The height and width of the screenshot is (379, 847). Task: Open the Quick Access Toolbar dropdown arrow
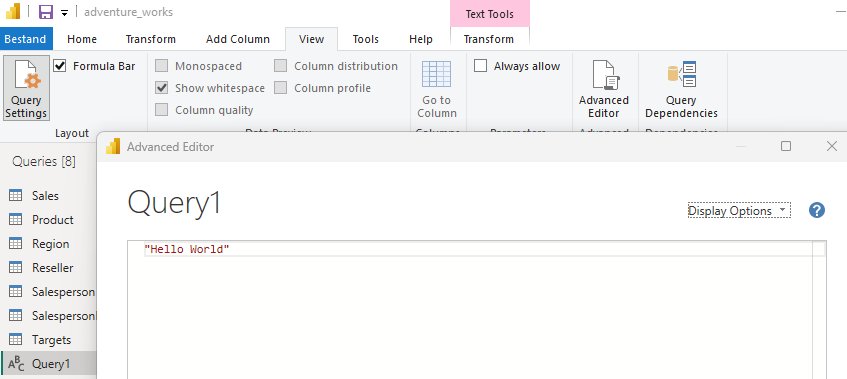pos(64,13)
